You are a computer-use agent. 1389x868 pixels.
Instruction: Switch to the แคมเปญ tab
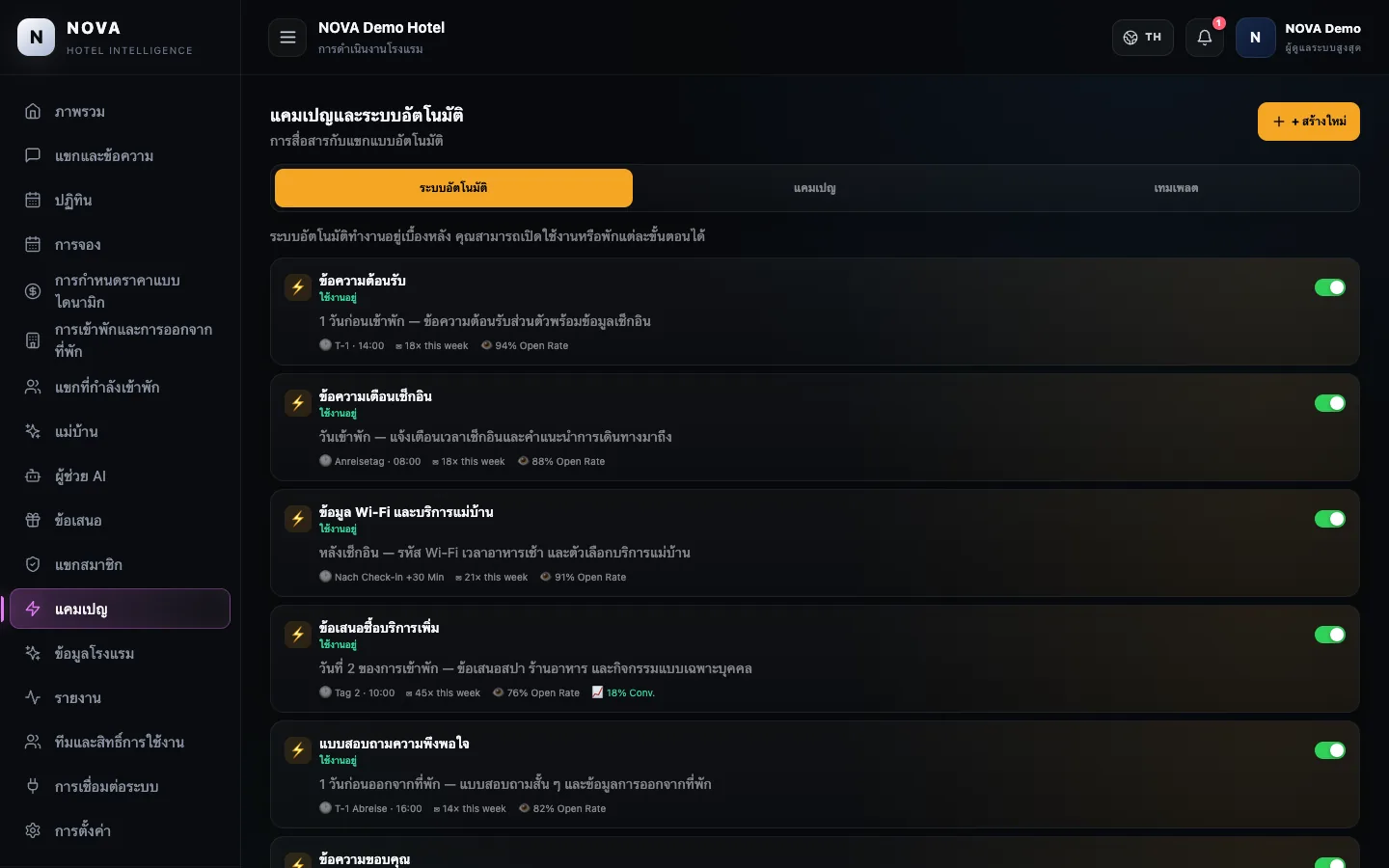pos(815,188)
